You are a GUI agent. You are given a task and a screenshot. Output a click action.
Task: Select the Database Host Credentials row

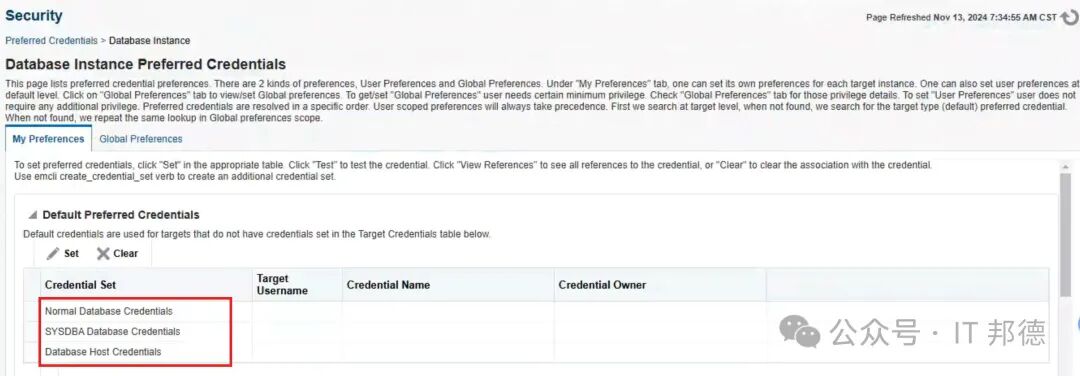tap(537, 351)
